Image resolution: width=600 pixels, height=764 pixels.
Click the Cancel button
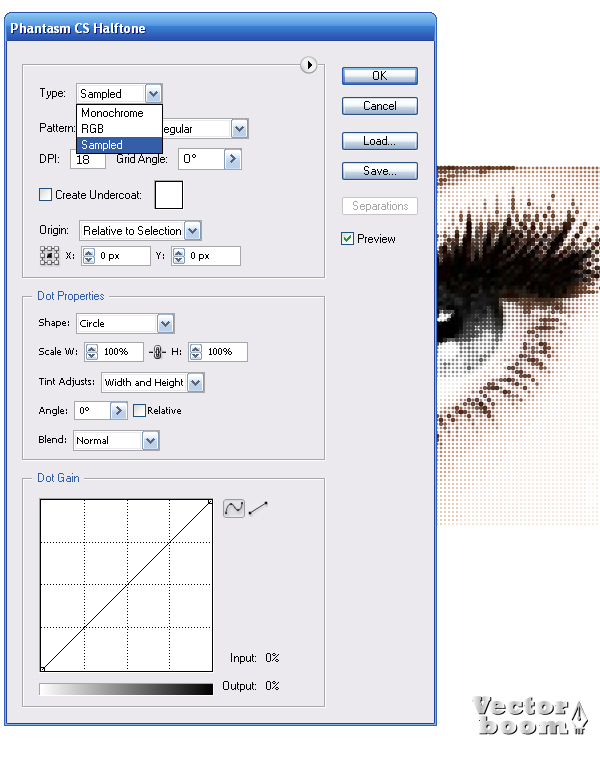coord(380,106)
